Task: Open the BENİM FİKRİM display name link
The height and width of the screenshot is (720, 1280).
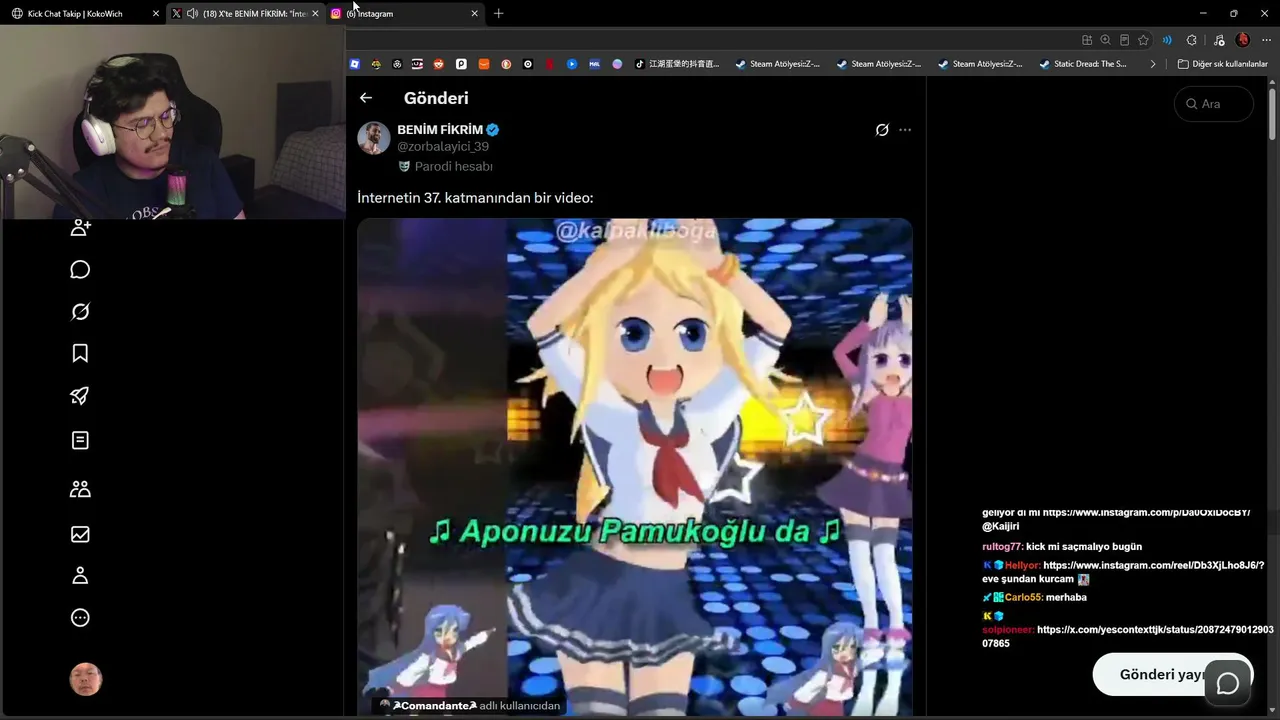Action: coord(440,130)
